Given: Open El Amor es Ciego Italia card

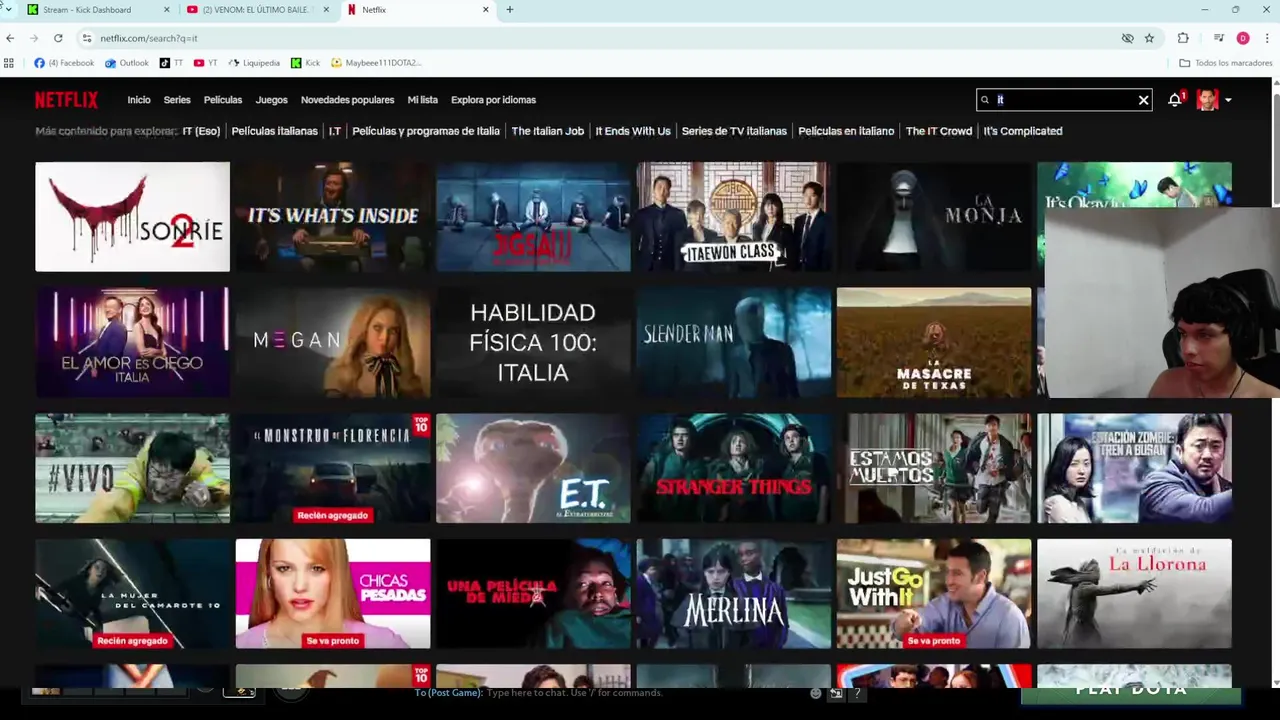Looking at the screenshot, I should [x=132, y=342].
